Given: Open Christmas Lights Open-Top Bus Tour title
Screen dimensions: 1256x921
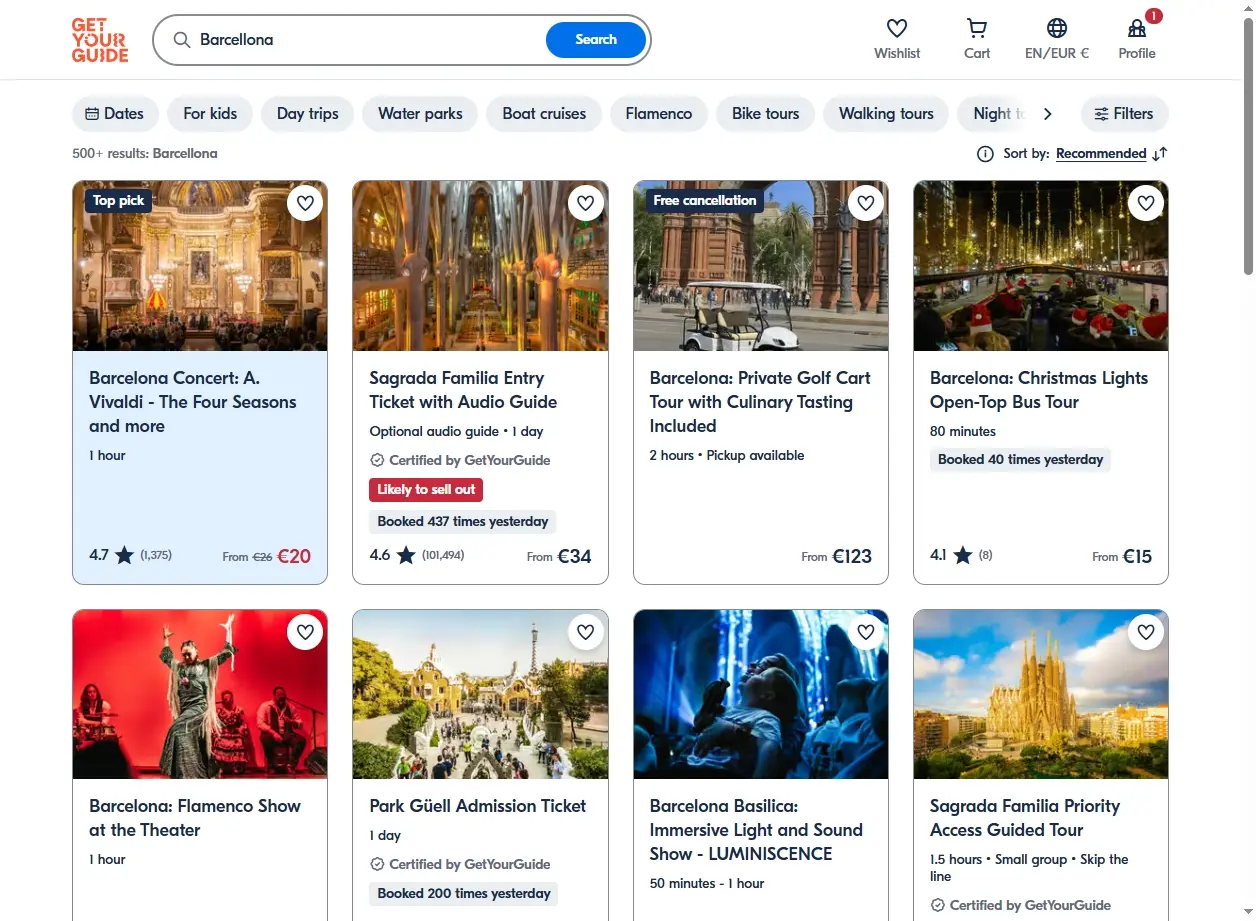Looking at the screenshot, I should click(x=1039, y=390).
